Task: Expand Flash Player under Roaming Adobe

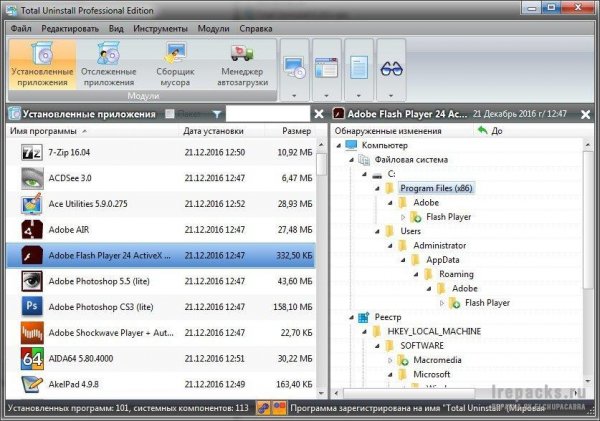Action: point(442,303)
